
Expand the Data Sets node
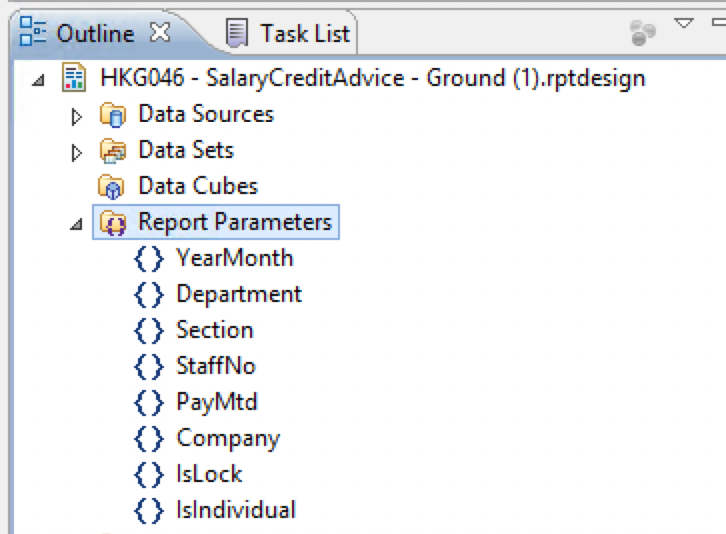77,152
